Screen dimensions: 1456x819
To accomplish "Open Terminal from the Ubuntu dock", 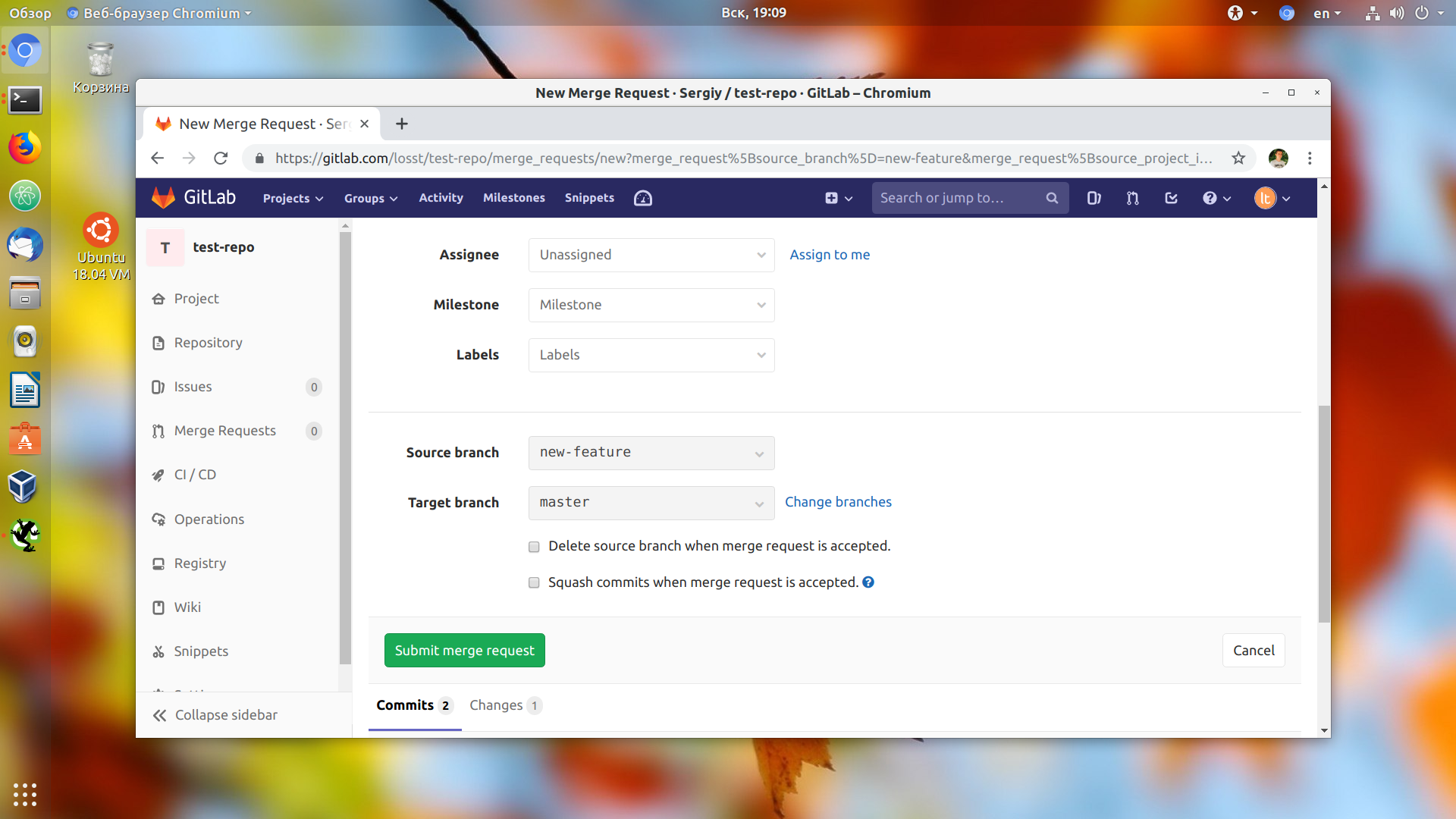I will coord(24,99).
